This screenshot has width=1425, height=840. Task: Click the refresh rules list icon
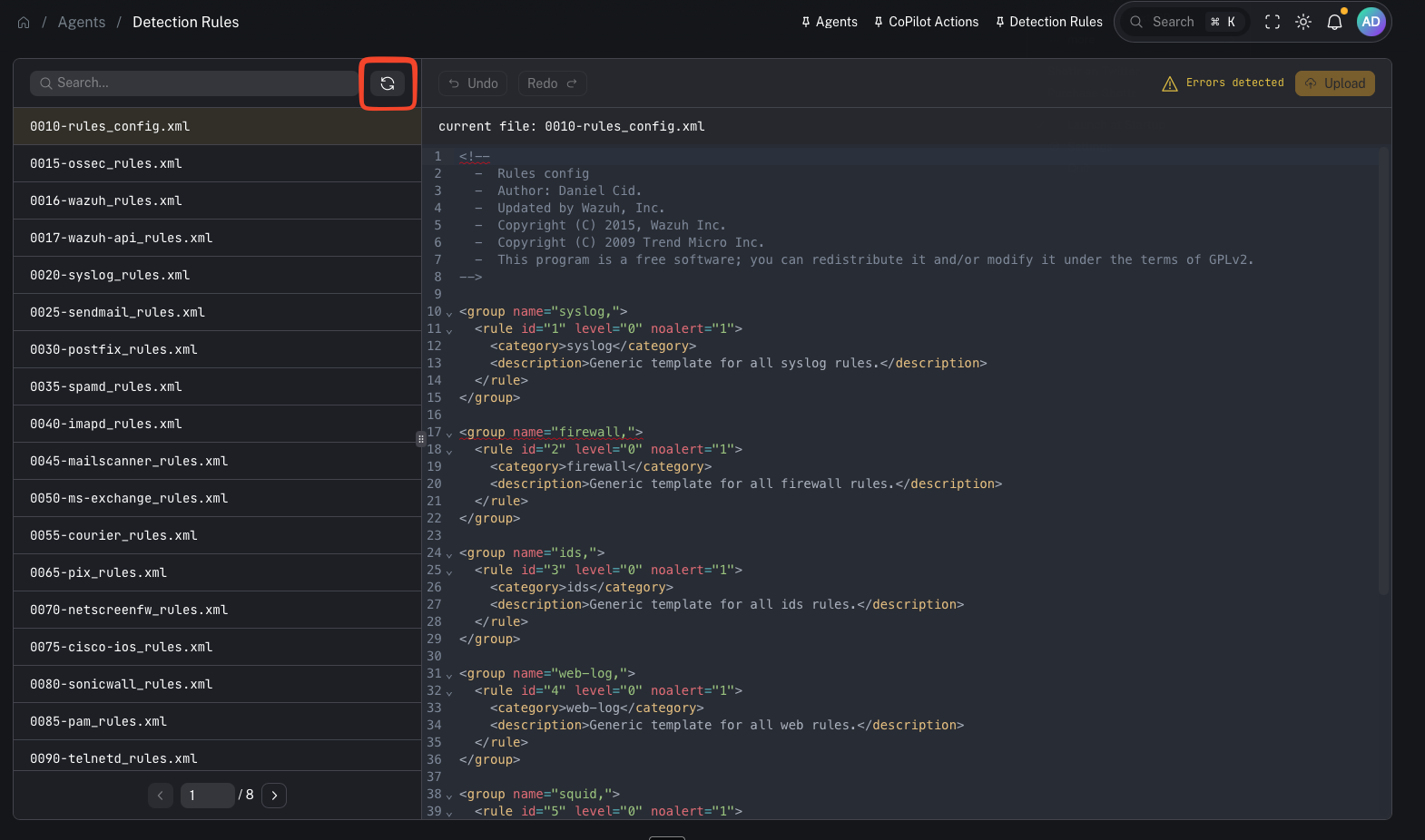tap(388, 83)
